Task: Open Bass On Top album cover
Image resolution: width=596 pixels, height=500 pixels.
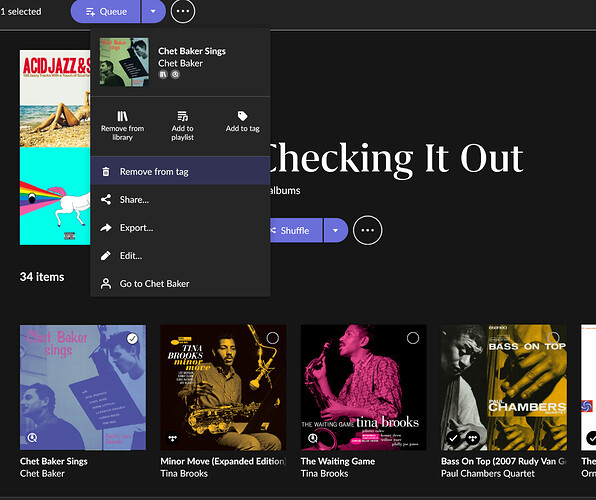Action: (x=504, y=387)
